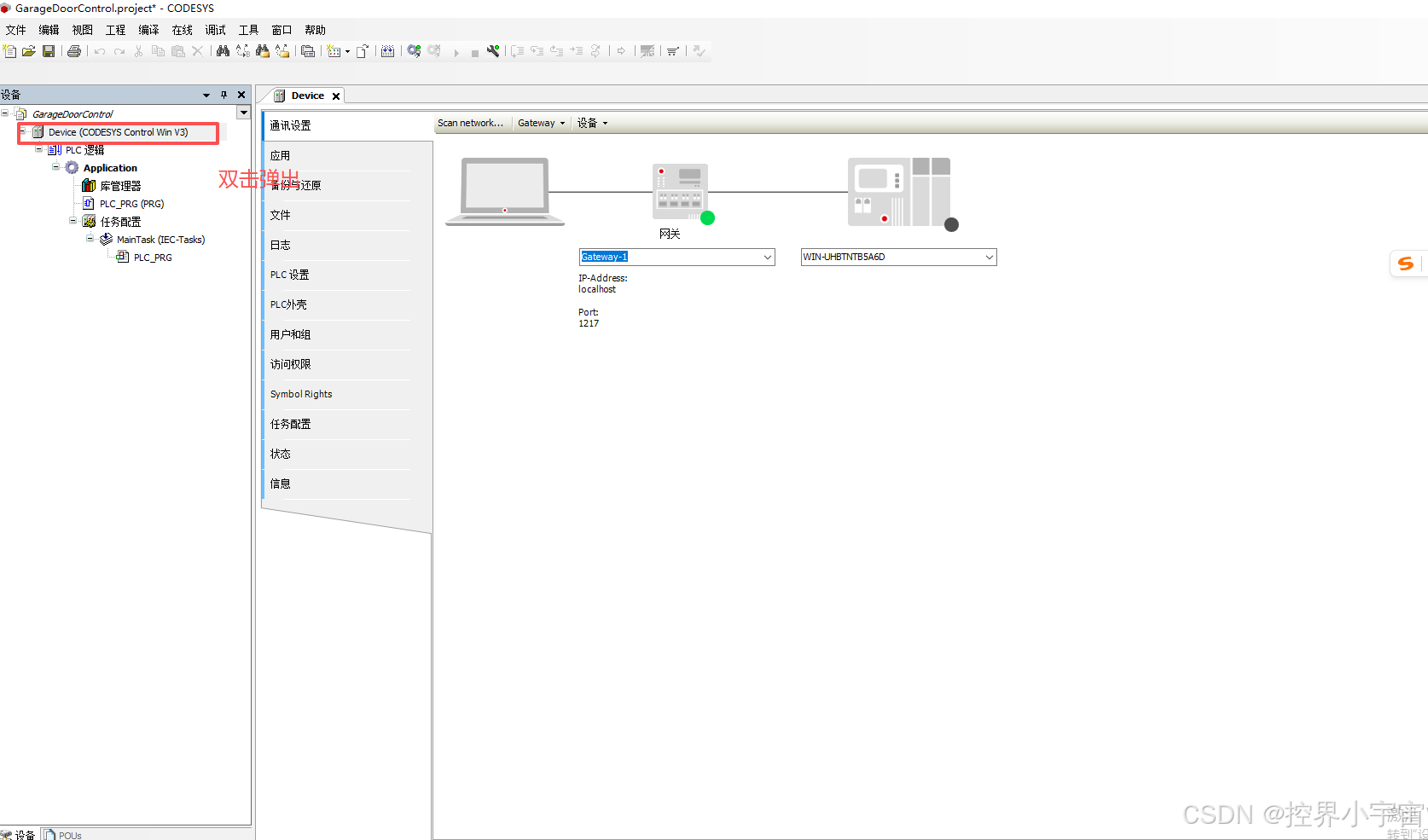Save the project with floppy icon
Screen dimensions: 1428x840
coord(49,51)
